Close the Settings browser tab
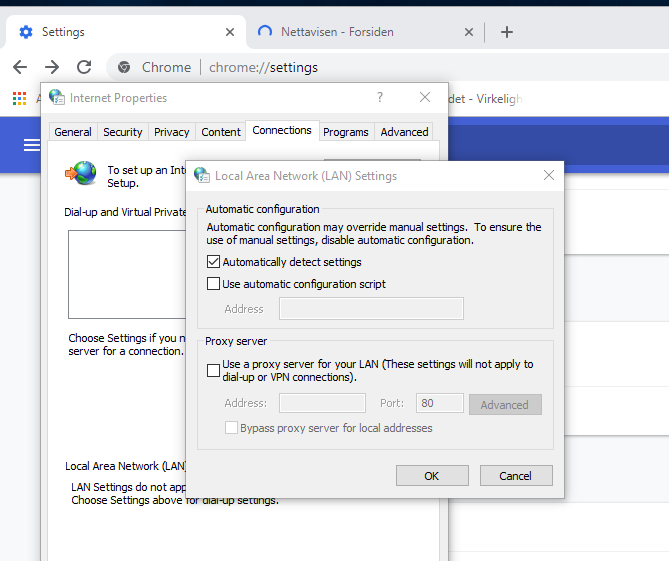This screenshot has width=669, height=561. tap(230, 32)
